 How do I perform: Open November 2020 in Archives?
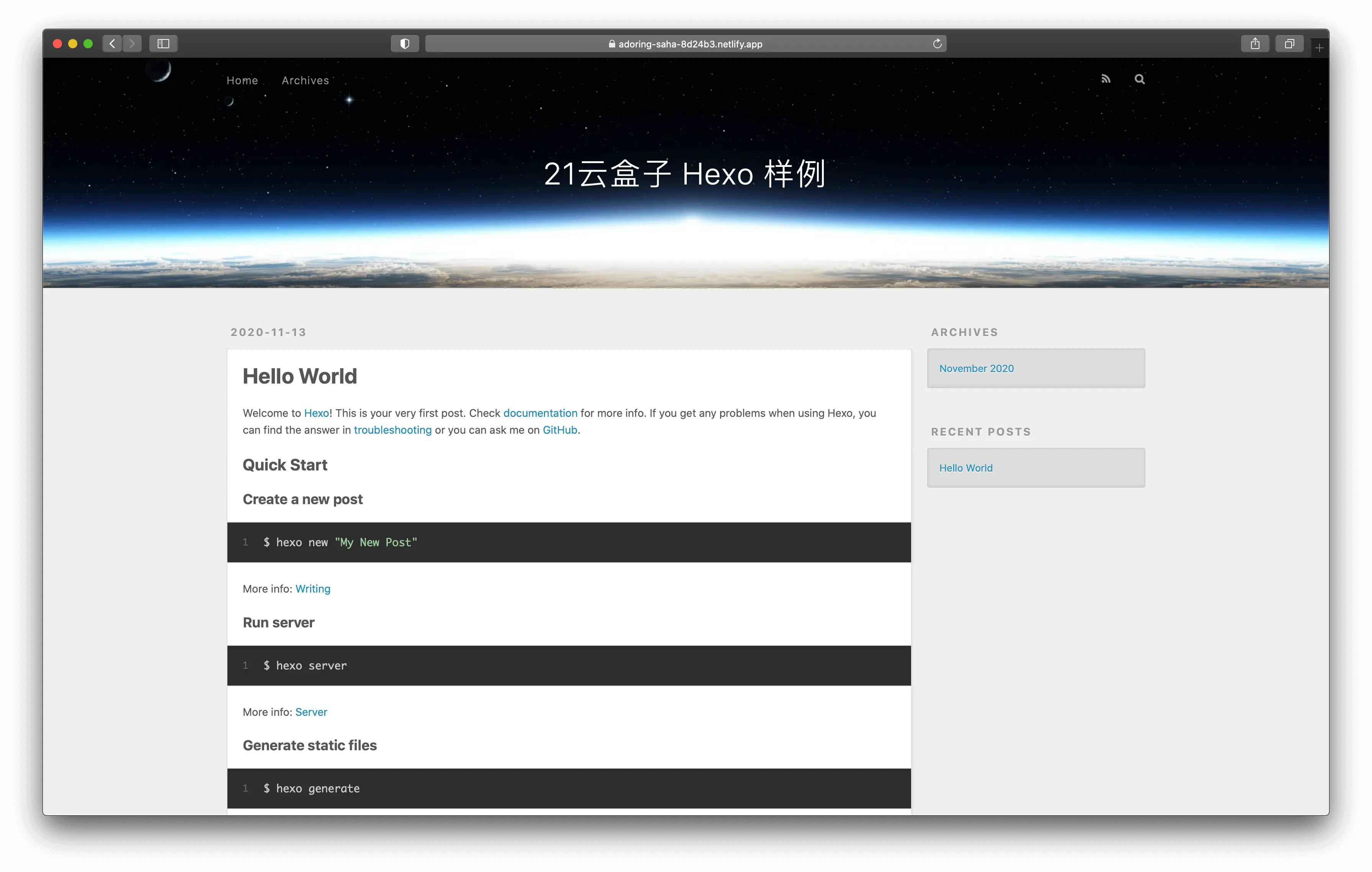pos(976,369)
